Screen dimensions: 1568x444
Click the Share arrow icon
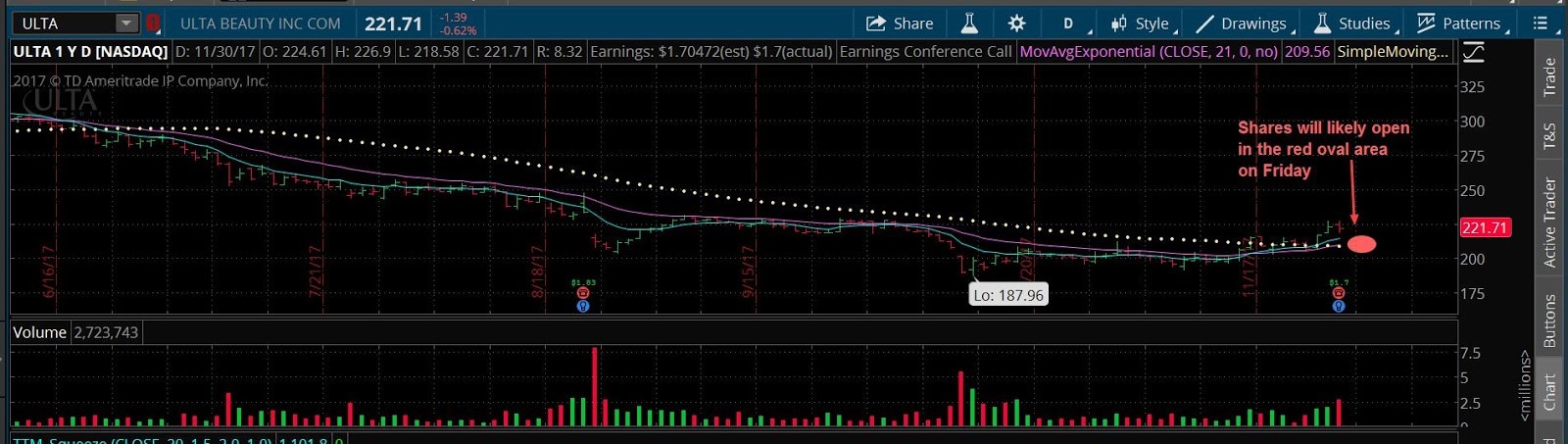[x=876, y=24]
